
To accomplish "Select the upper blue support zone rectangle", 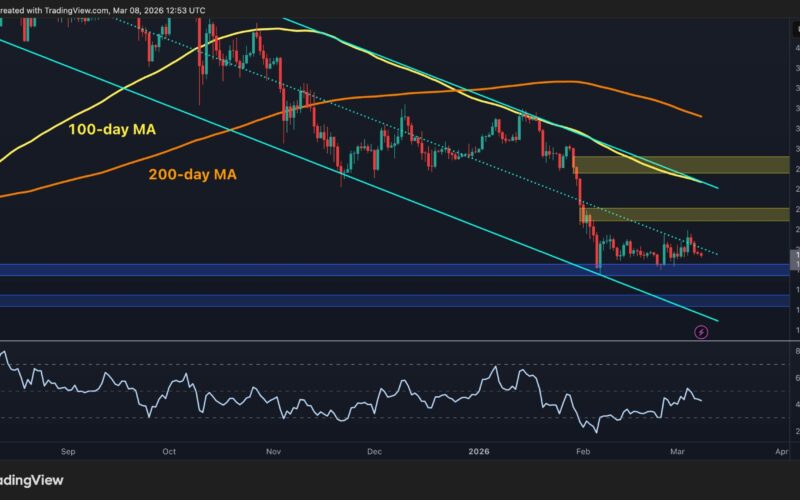I will click(x=400, y=270).
